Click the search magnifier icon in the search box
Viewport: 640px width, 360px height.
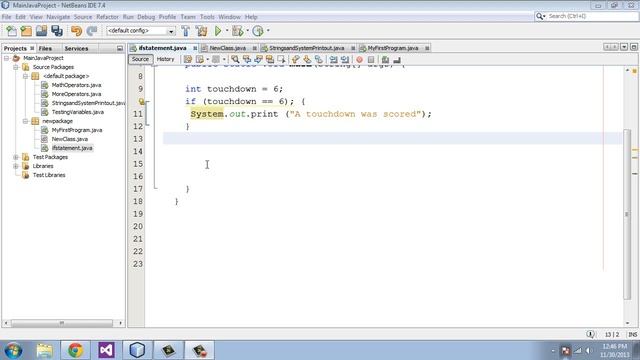(x=540, y=16)
